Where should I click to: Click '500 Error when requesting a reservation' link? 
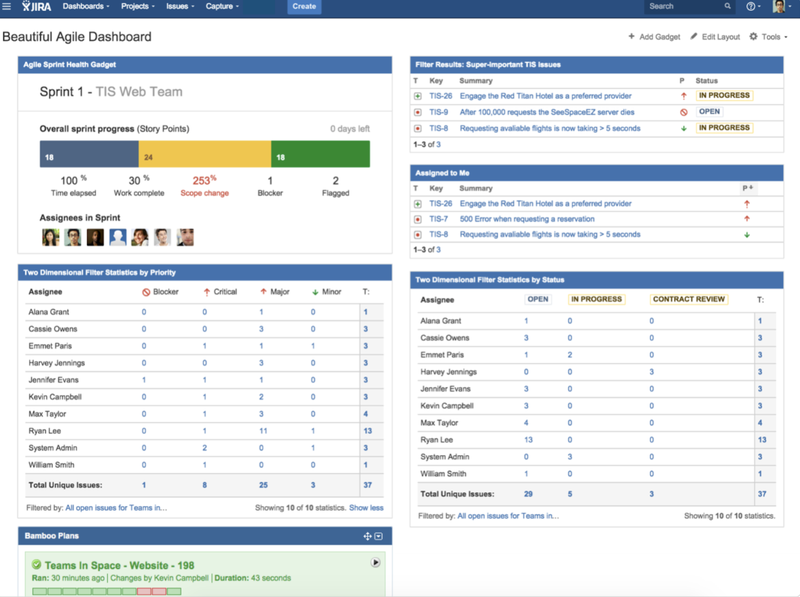pyautogui.click(x=527, y=219)
